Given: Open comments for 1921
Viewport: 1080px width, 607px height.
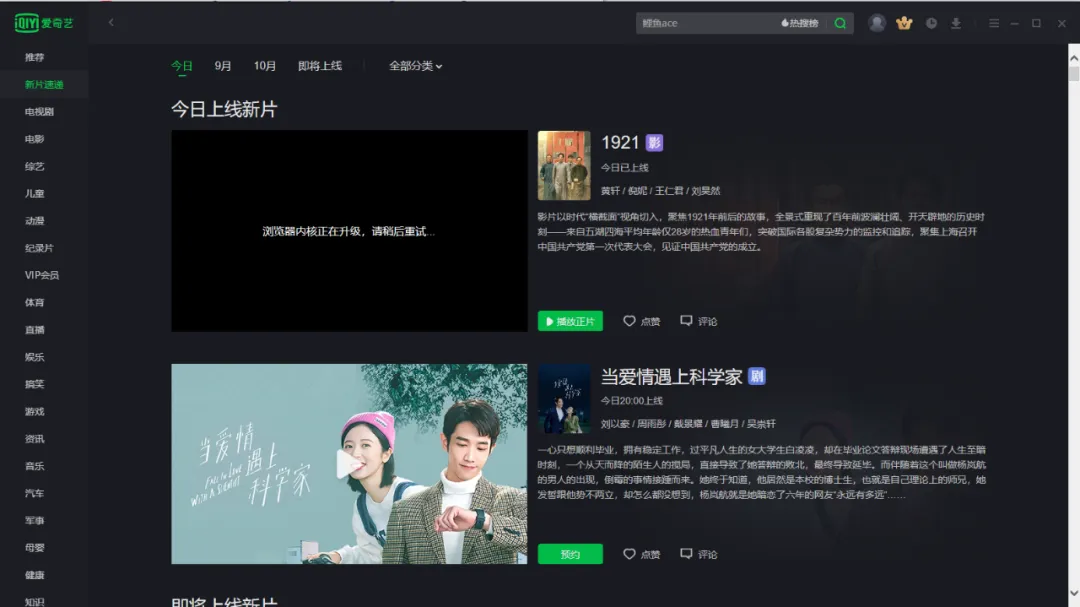Looking at the screenshot, I should [698, 321].
